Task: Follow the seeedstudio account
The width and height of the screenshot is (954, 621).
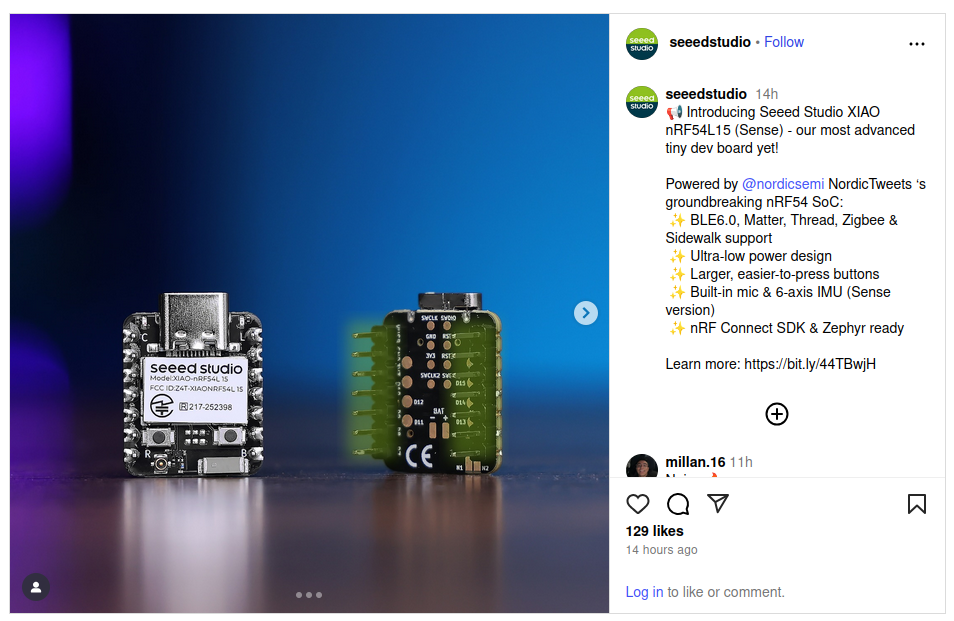Action: coord(784,42)
